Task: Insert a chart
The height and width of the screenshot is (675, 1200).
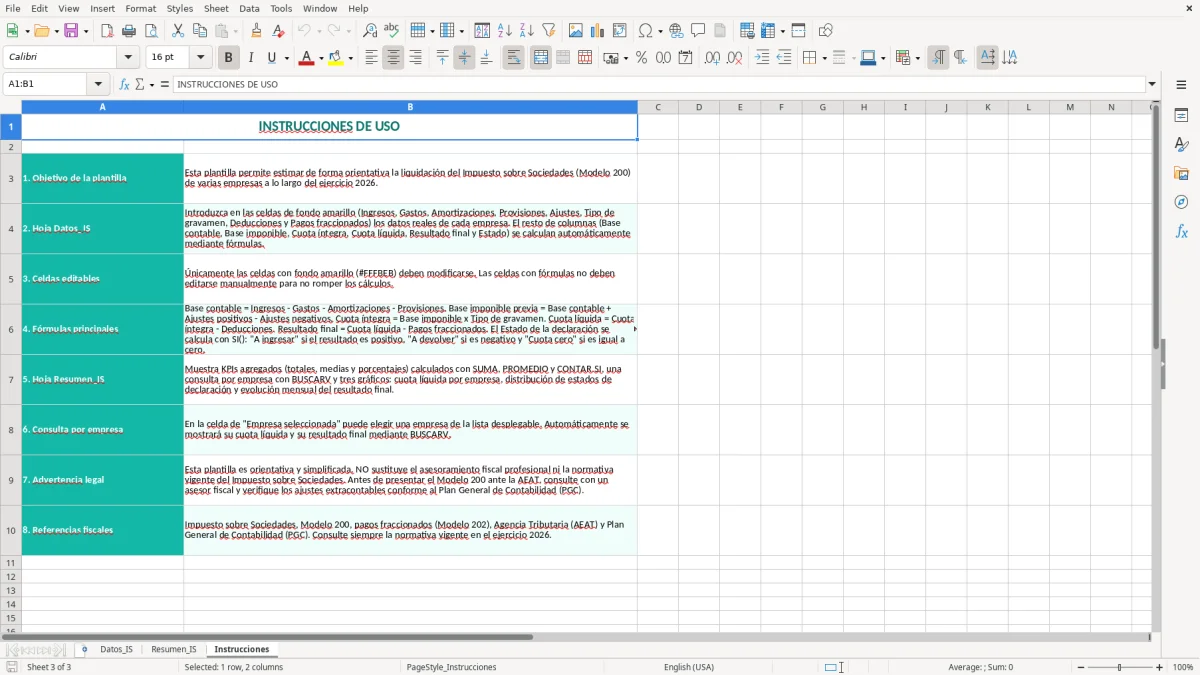Action: pyautogui.click(x=598, y=31)
